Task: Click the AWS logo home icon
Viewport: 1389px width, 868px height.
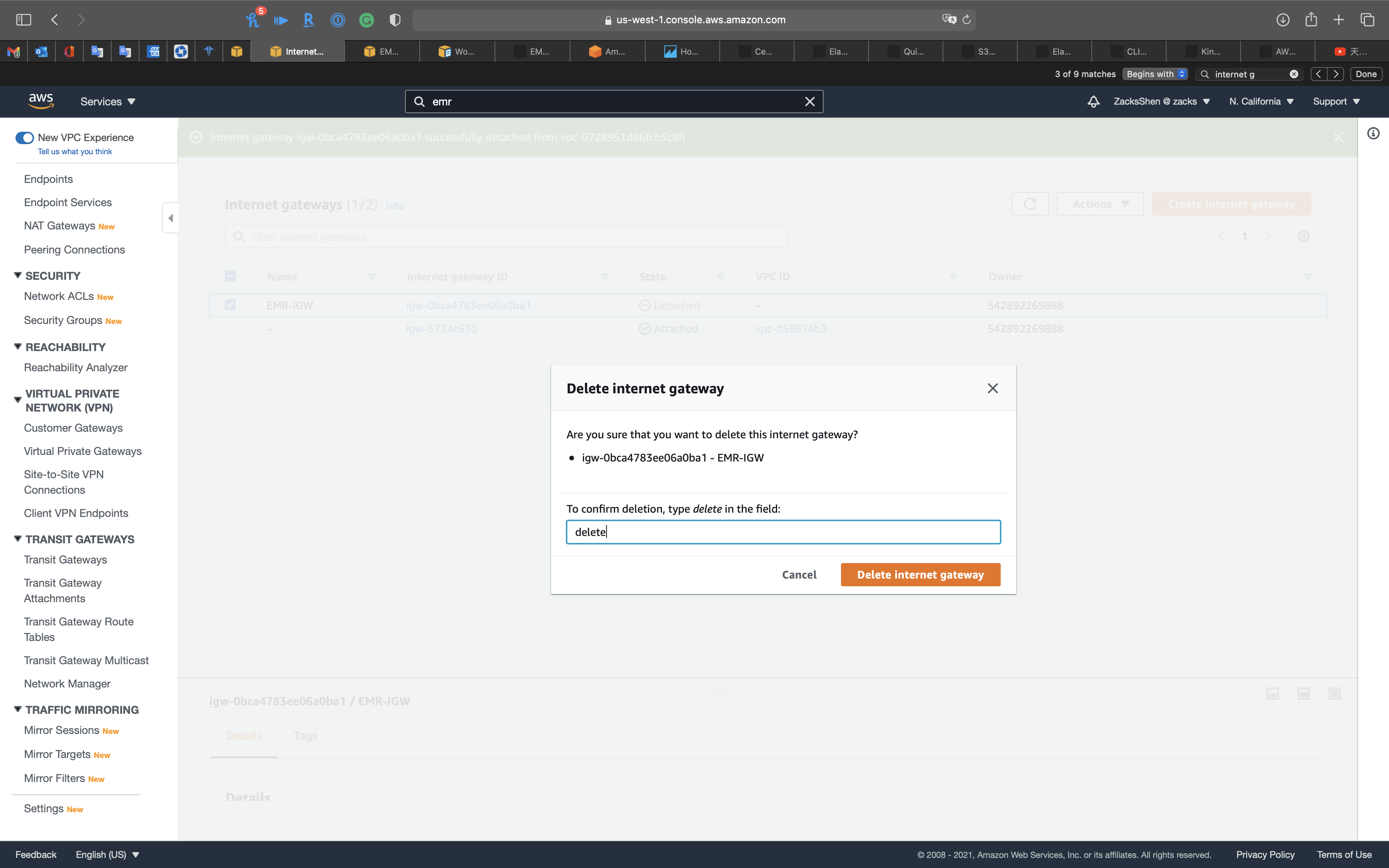Action: [41, 101]
